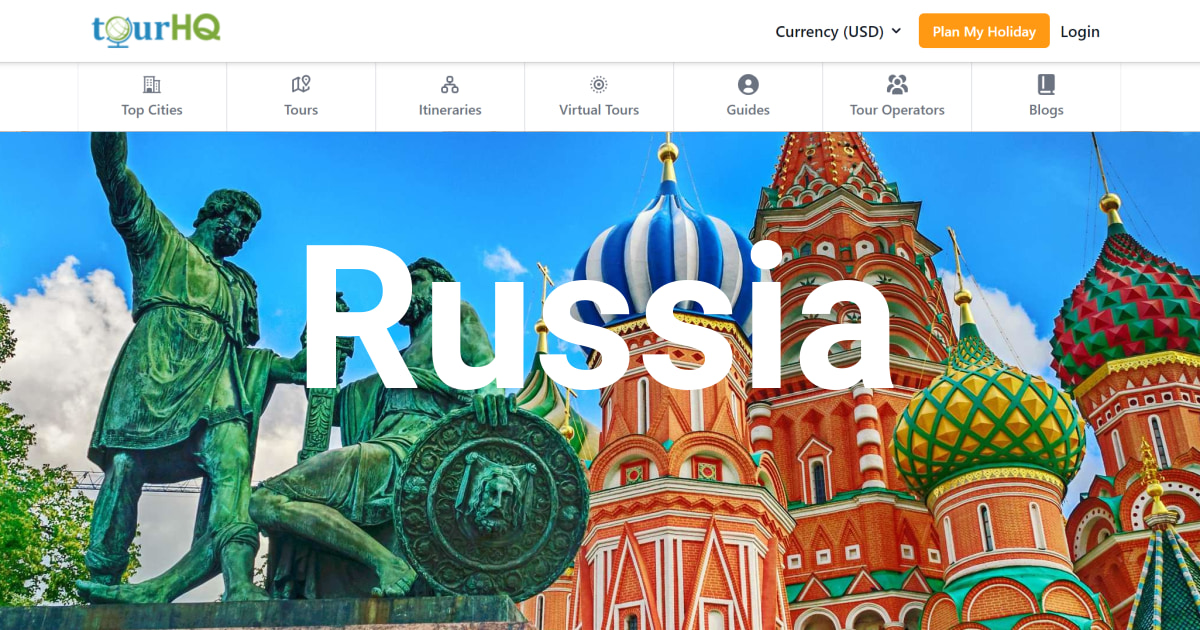Click the tourHQ logo
This screenshot has height=630, width=1200.
click(156, 30)
